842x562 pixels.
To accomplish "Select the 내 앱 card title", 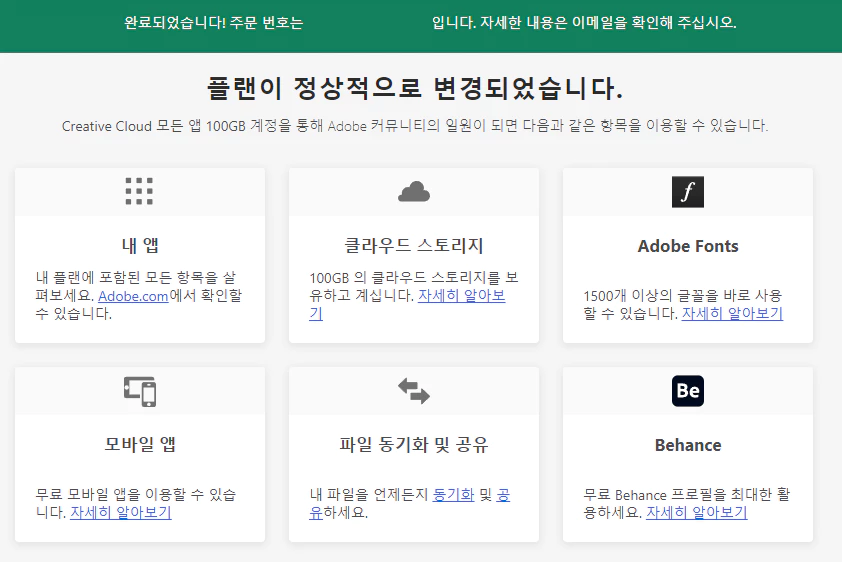I will coord(140,245).
